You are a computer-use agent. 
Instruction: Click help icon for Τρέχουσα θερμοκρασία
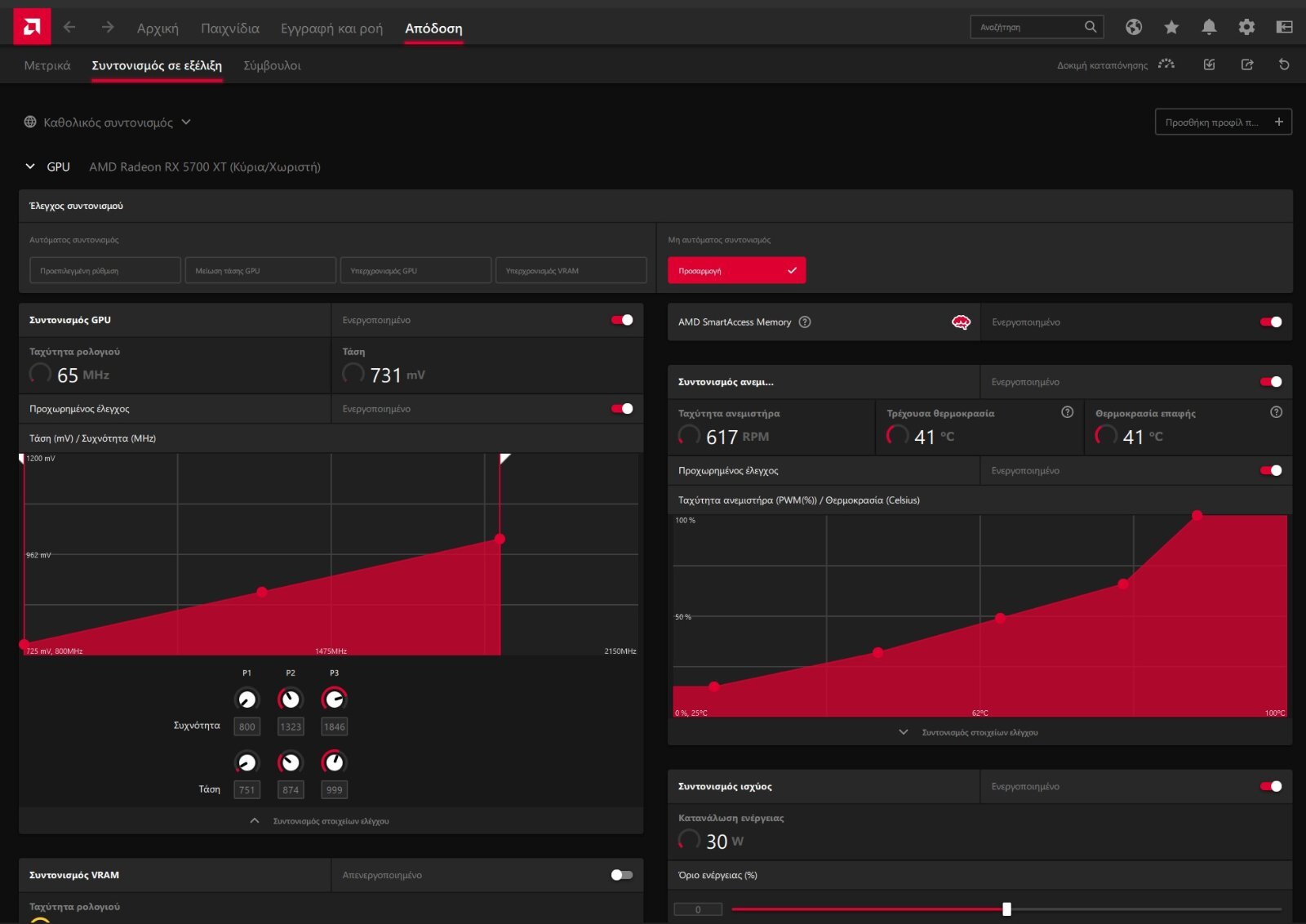(1067, 412)
